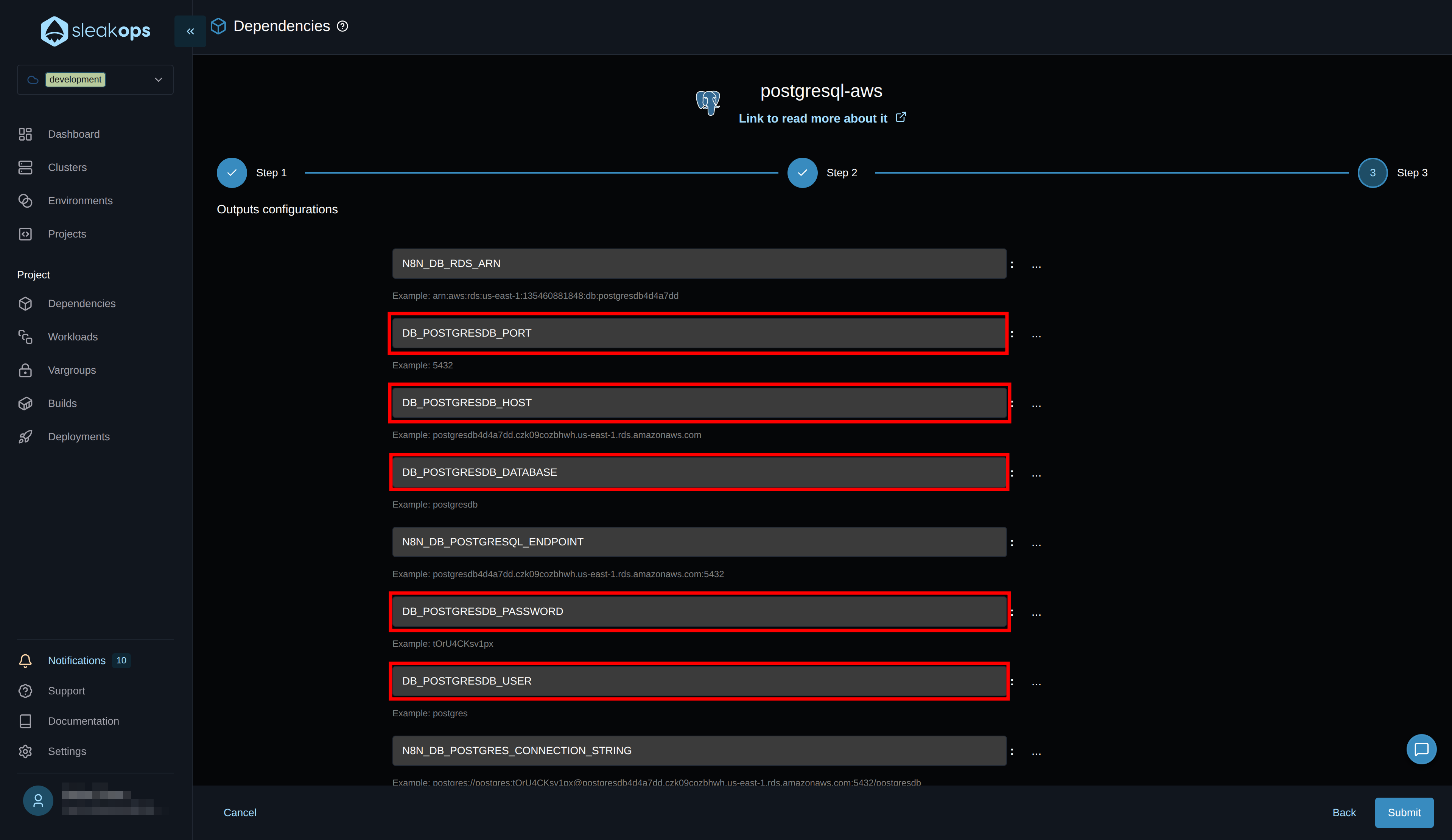Click the Dependencies help question mark icon
The height and width of the screenshot is (840, 1452).
pos(342,26)
